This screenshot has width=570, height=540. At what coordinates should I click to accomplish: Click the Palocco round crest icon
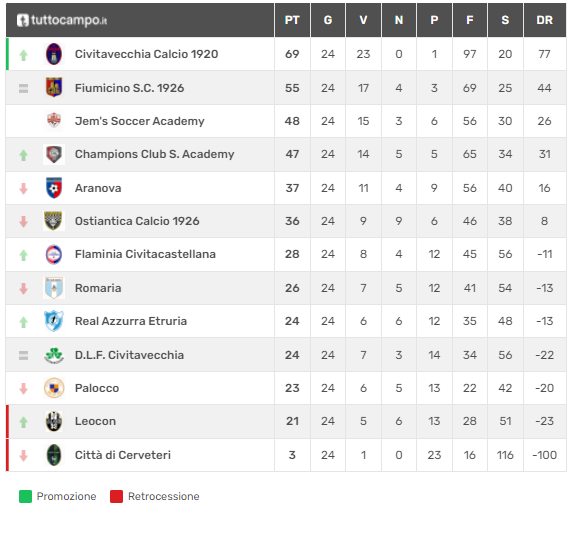click(54, 388)
